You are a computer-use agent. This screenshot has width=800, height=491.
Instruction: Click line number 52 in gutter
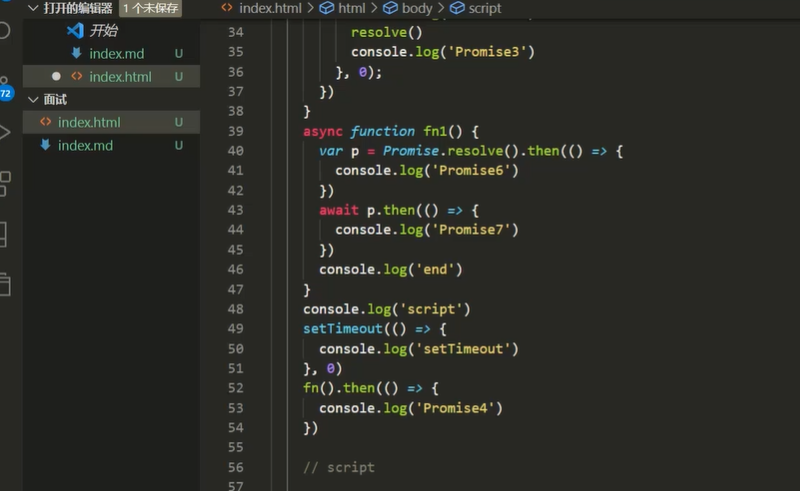(236, 388)
